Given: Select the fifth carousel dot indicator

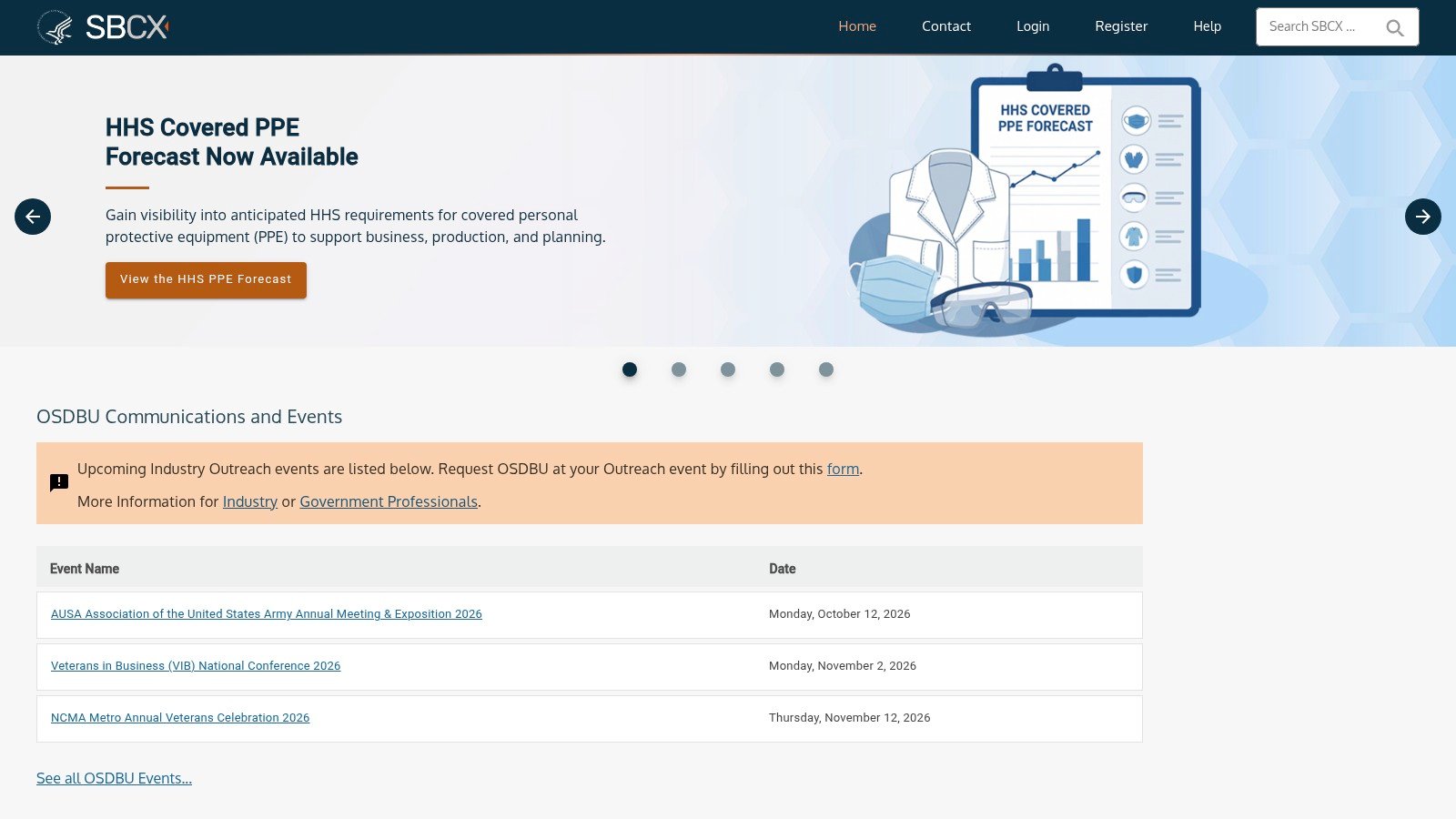Looking at the screenshot, I should tap(826, 369).
